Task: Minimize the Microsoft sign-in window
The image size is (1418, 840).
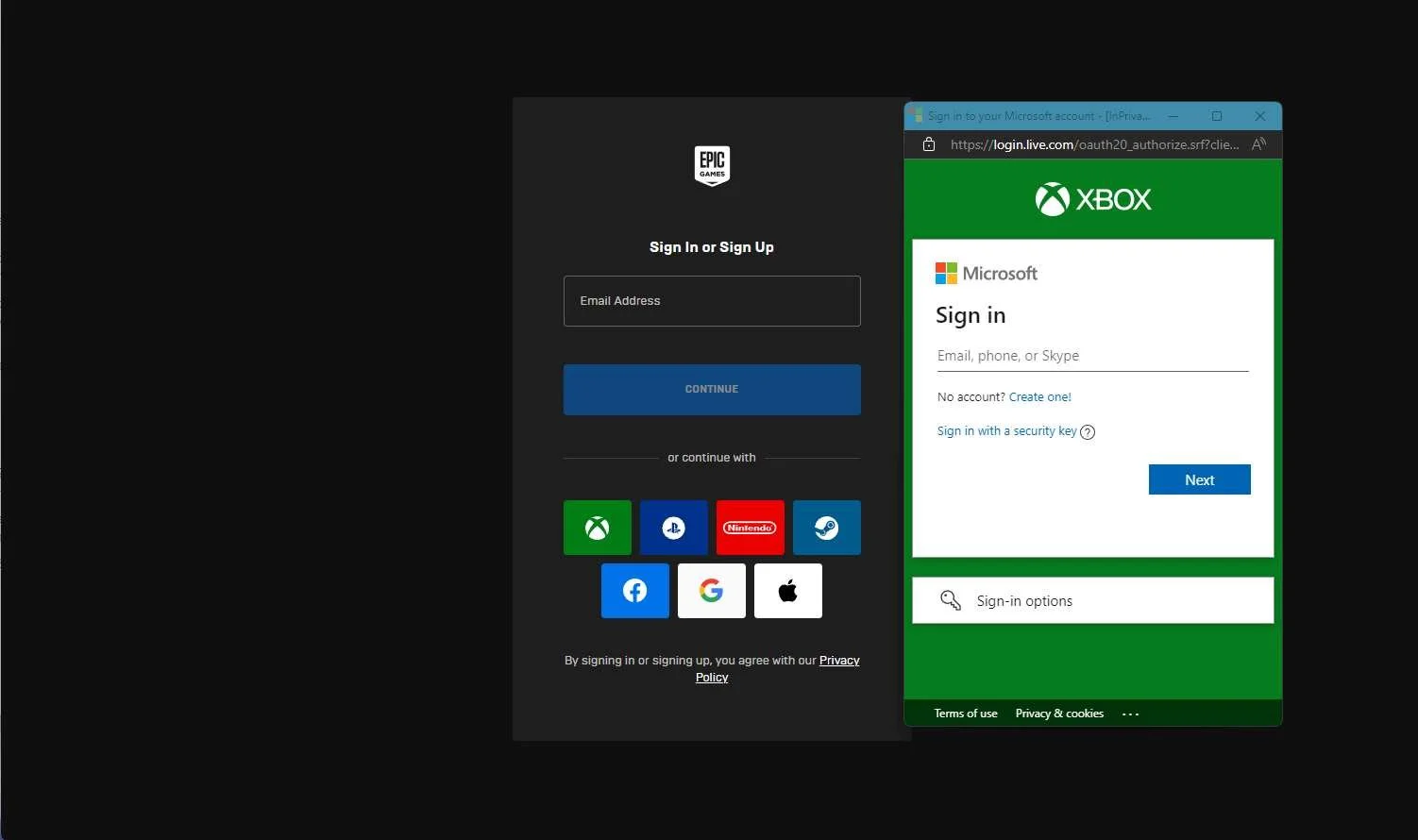Action: (x=1173, y=116)
